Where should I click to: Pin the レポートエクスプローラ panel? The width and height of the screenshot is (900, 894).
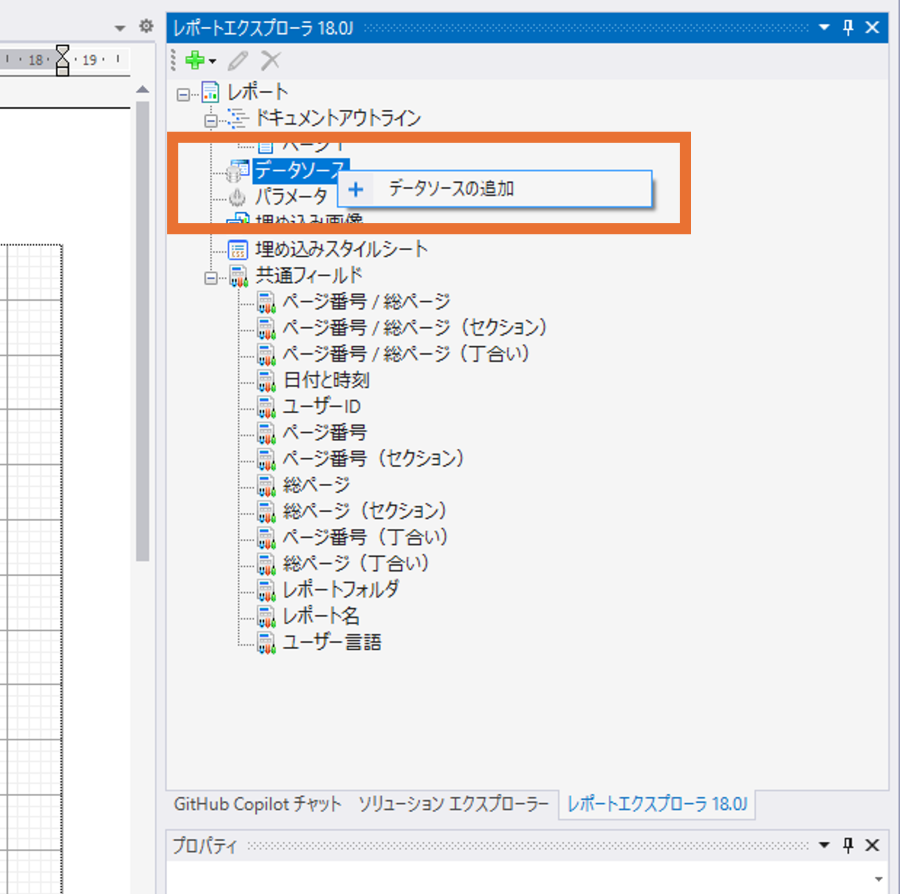tap(847, 27)
